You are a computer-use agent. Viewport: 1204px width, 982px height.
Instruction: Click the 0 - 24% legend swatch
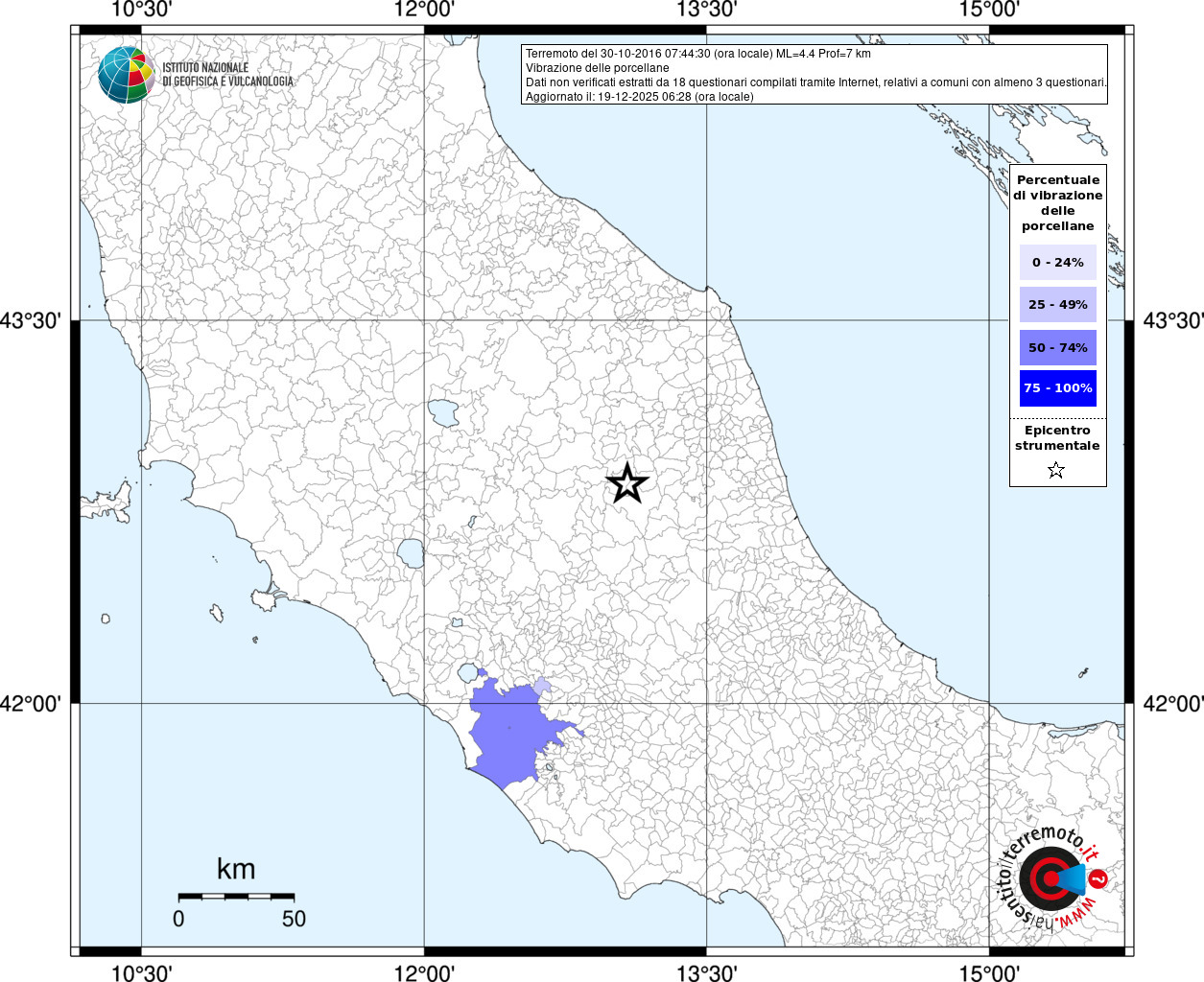tap(1058, 262)
